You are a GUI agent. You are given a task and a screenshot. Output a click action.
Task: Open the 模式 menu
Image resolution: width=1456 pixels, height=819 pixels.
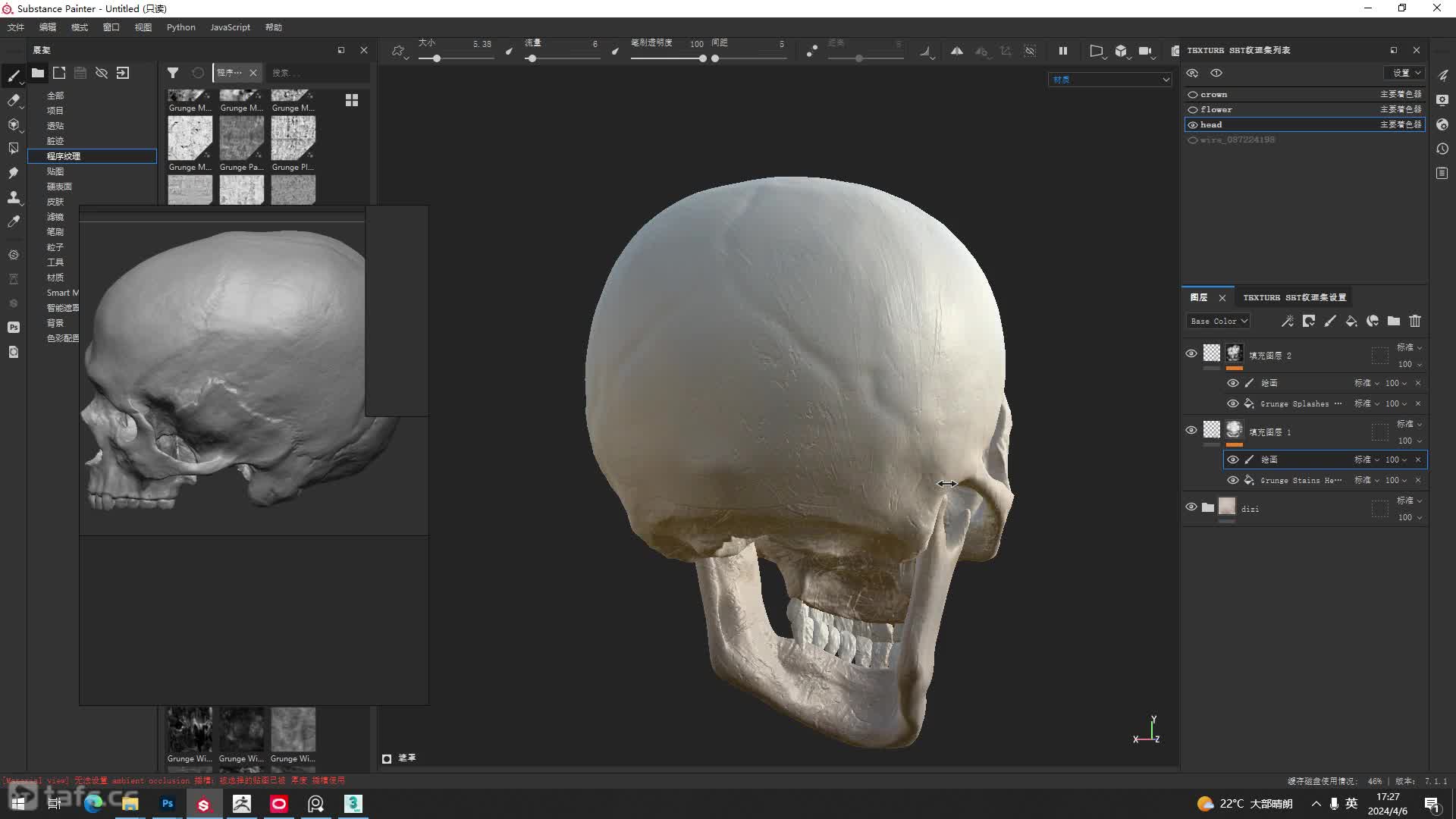point(80,27)
